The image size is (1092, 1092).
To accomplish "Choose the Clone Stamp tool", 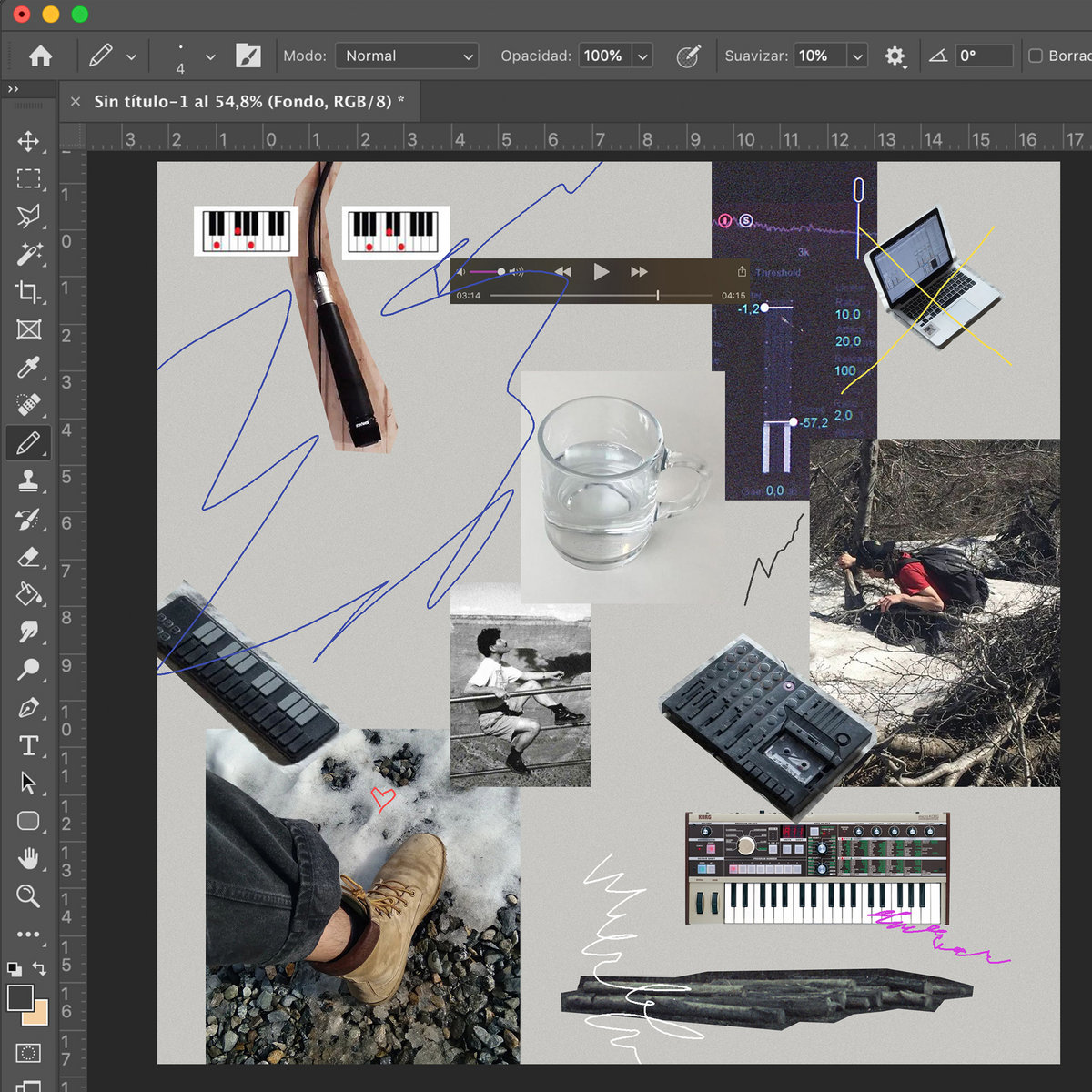I will [x=28, y=480].
